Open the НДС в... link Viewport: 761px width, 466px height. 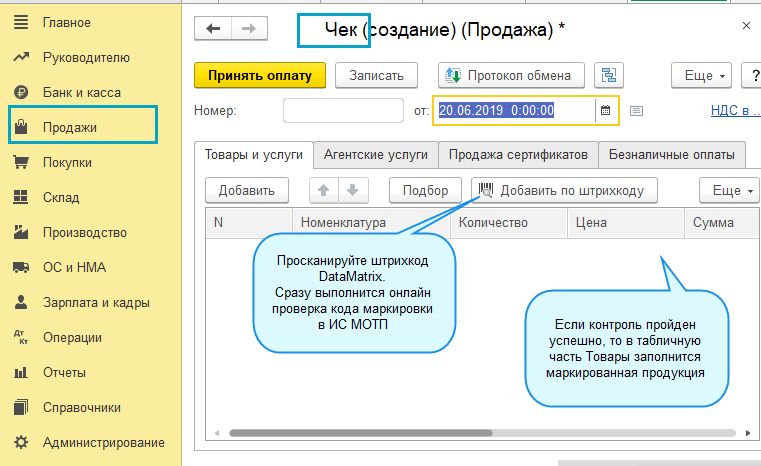point(735,110)
